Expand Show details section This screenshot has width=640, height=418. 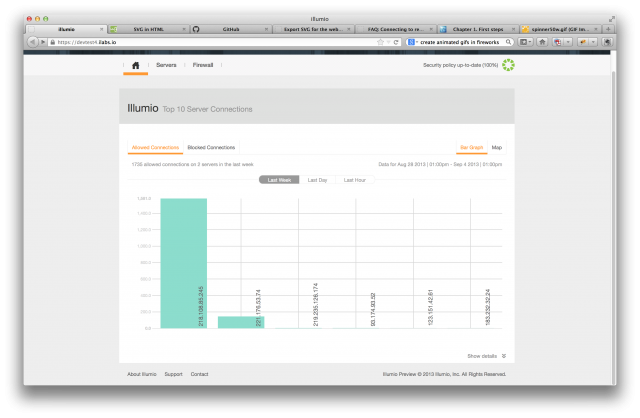487,356
